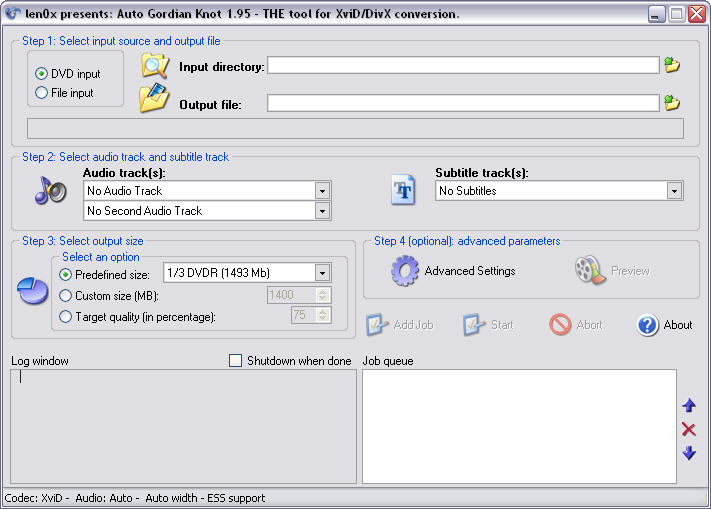Click the Start button label
This screenshot has width=711, height=509.
(x=502, y=325)
